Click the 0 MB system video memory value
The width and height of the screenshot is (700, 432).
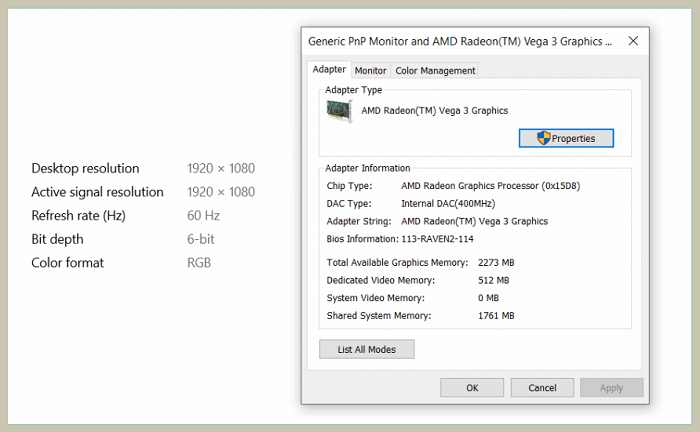488,298
